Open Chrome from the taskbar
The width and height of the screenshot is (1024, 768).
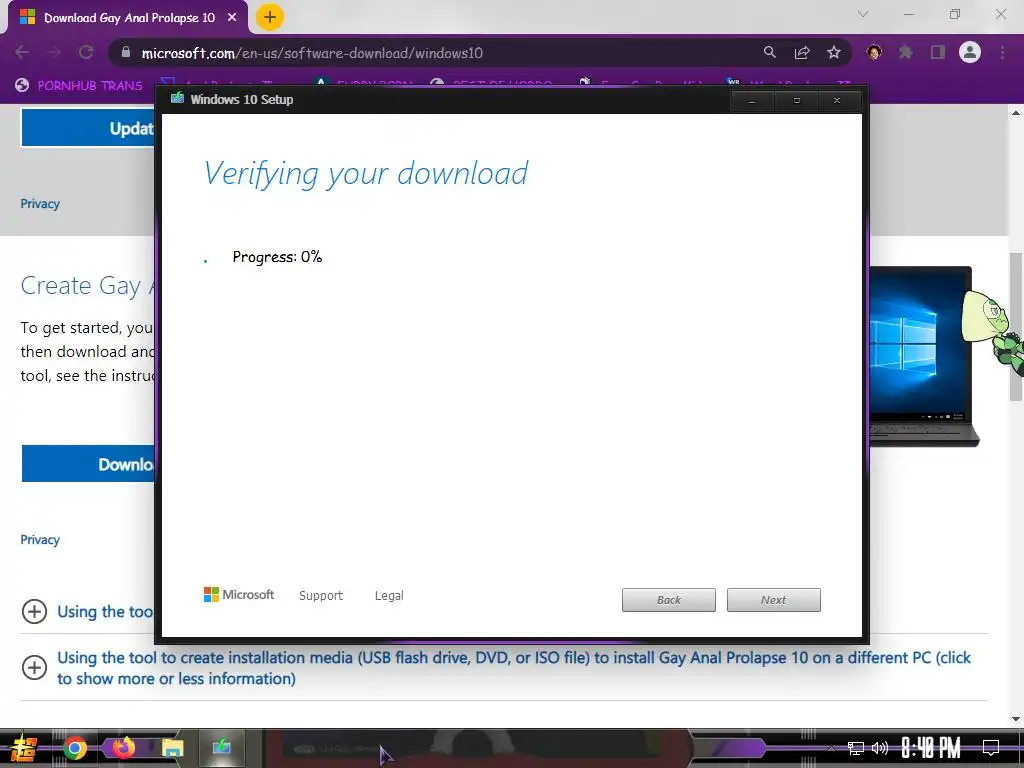pyautogui.click(x=74, y=748)
